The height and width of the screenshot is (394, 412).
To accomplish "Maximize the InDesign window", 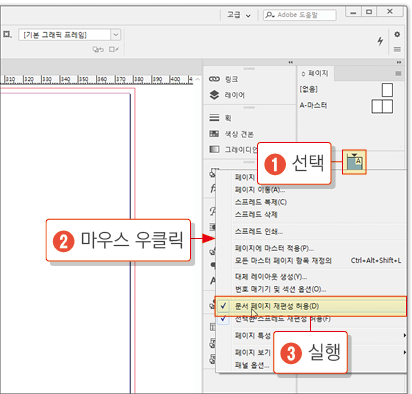I will (369, 12).
